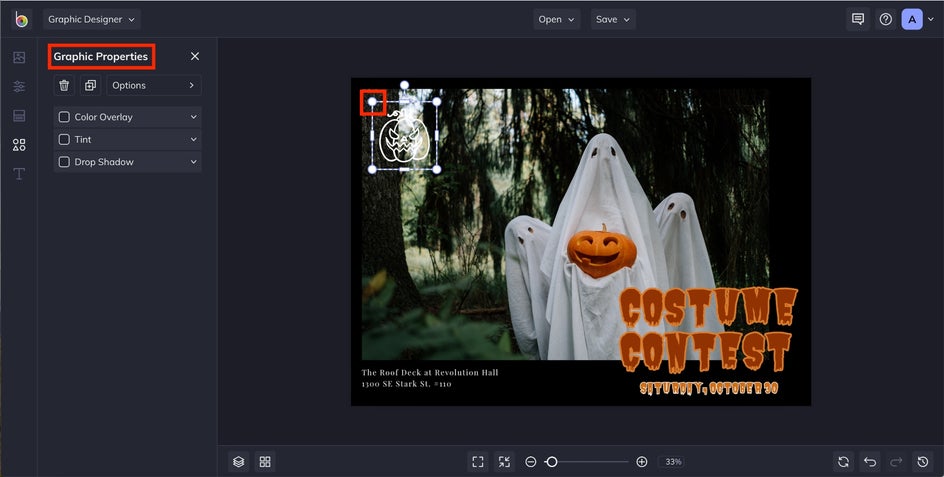Open the history icon
The height and width of the screenshot is (477, 944).
click(x=923, y=462)
